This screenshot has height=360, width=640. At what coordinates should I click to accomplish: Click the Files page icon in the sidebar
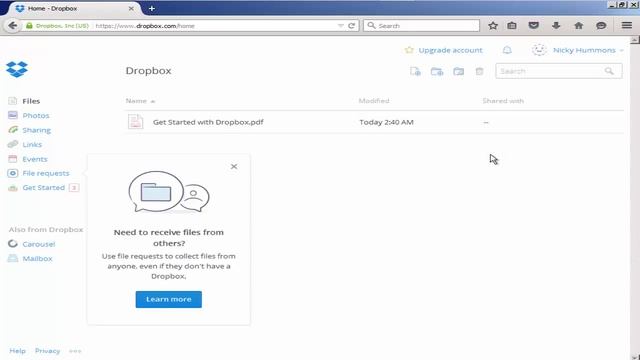pos(13,101)
